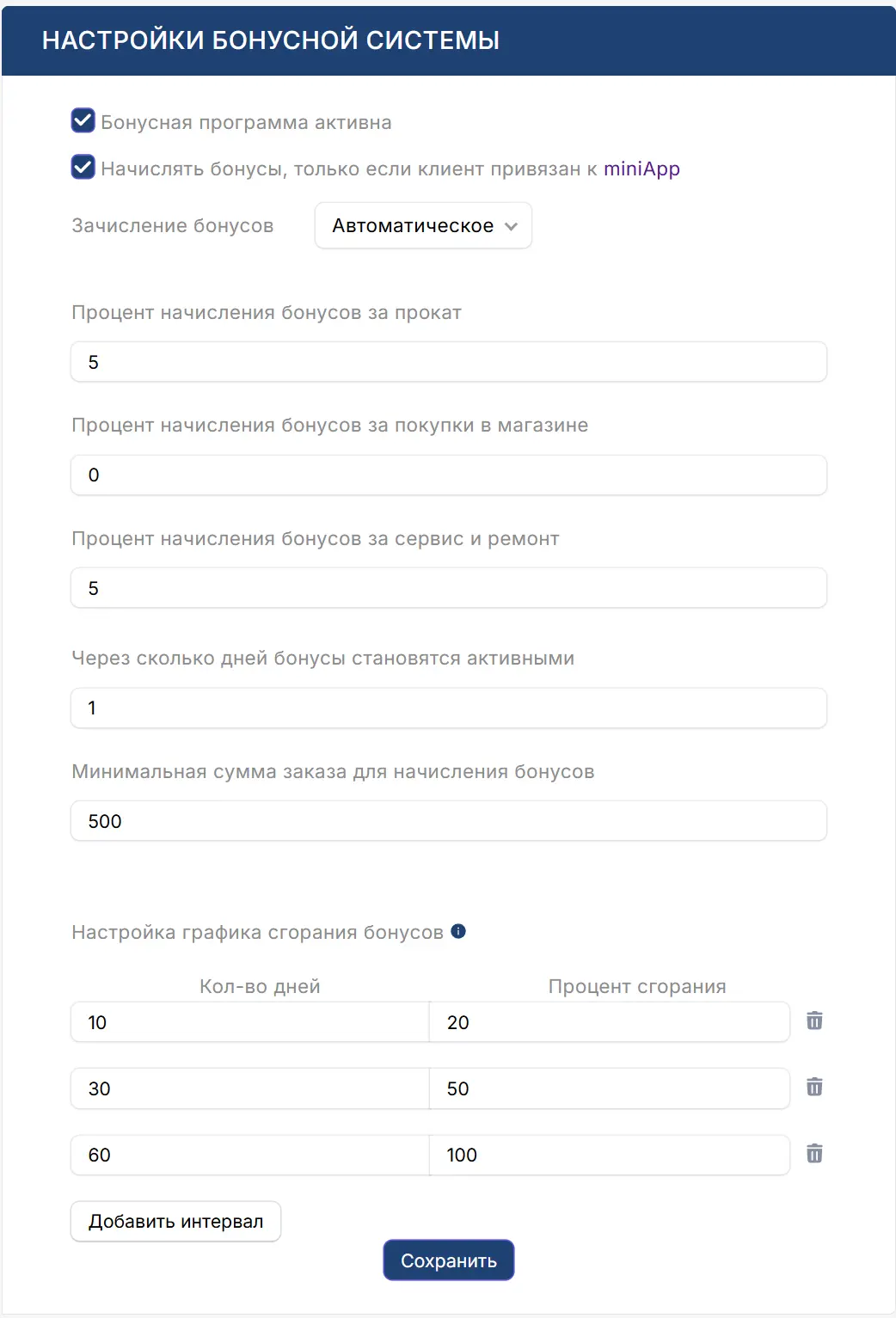
Task: Disable 'Начислять бонусы, только если клиент привязан'
Action: click(82, 169)
